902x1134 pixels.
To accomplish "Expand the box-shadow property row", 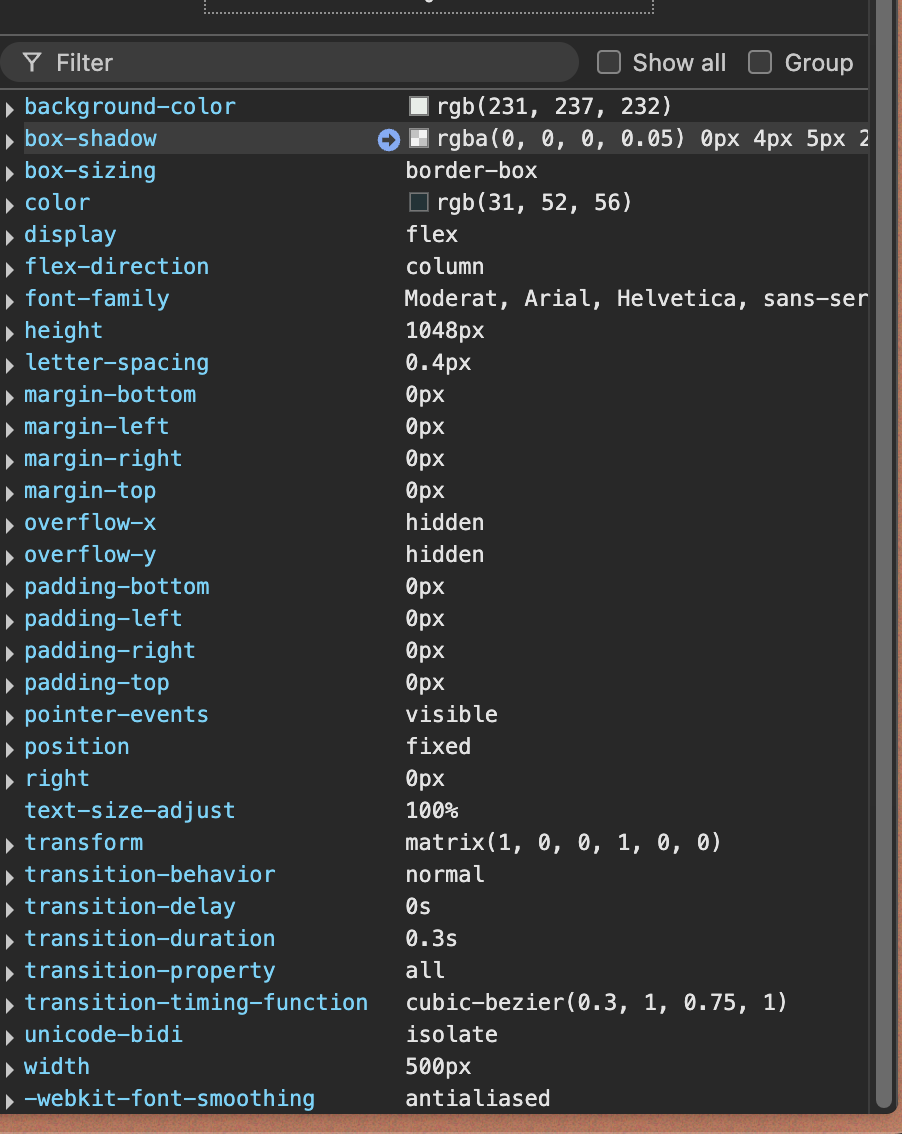I will tap(10, 140).
